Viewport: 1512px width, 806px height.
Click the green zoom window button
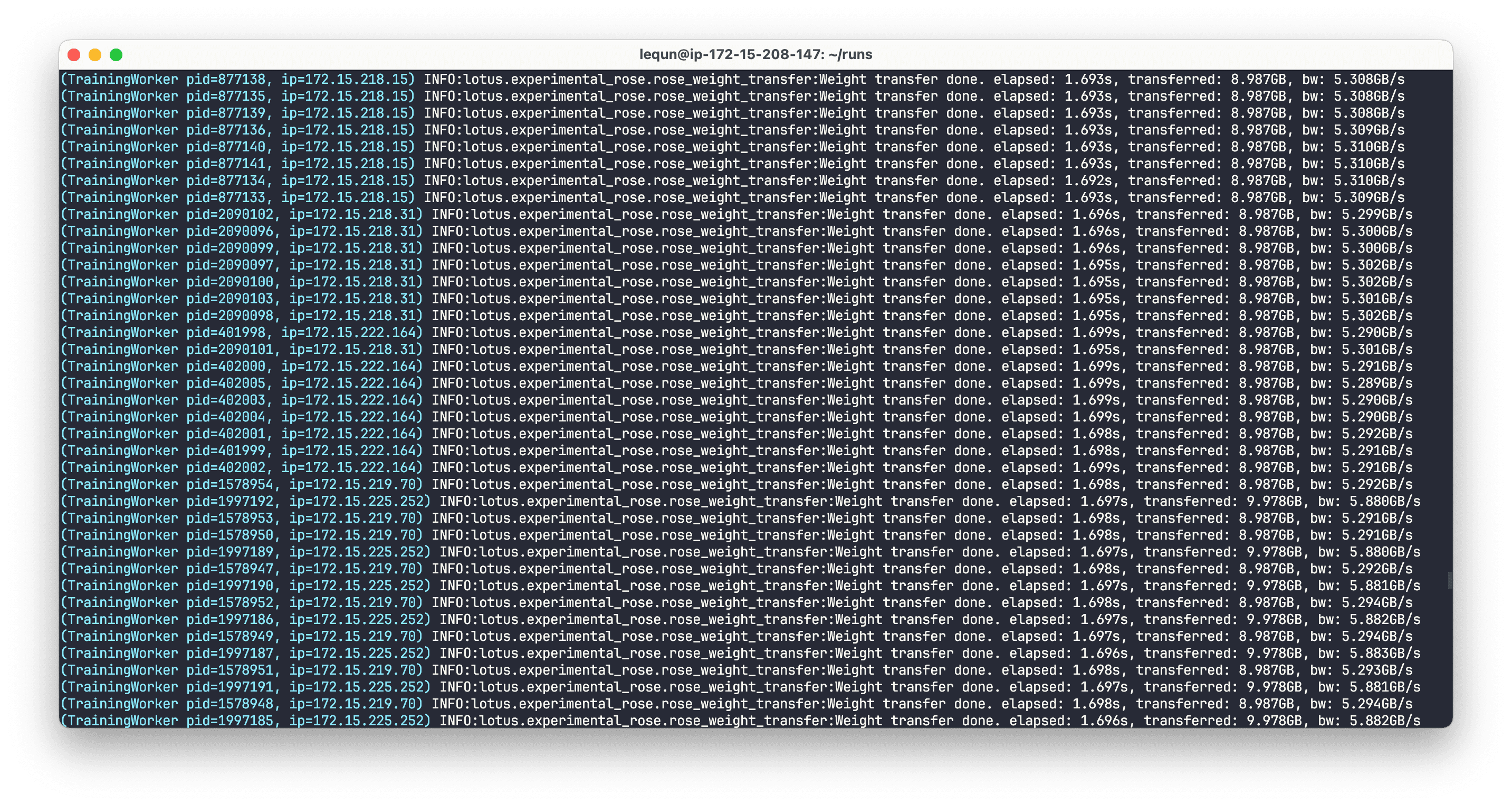tap(116, 54)
